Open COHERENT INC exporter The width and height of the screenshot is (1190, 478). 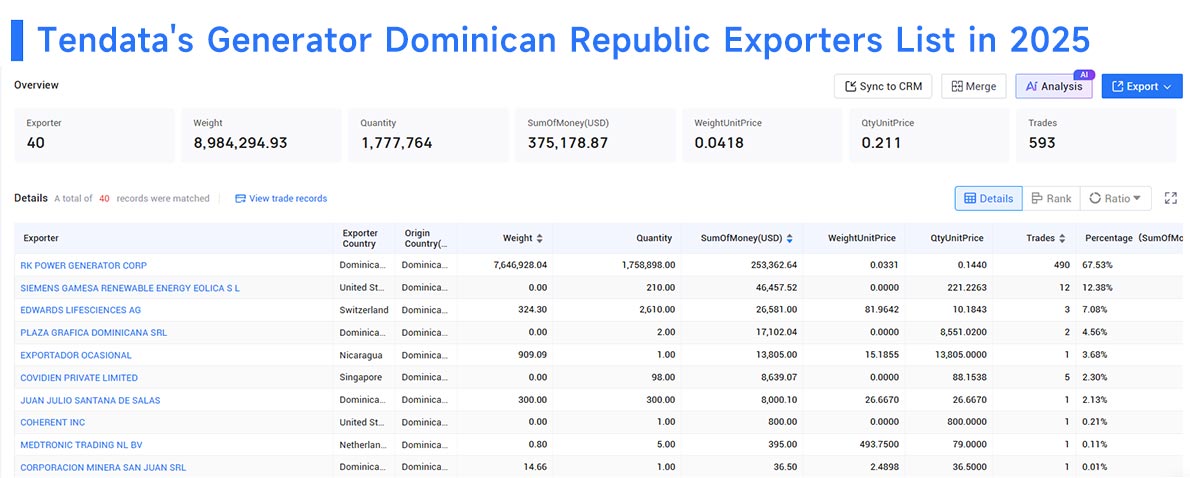tap(53, 423)
